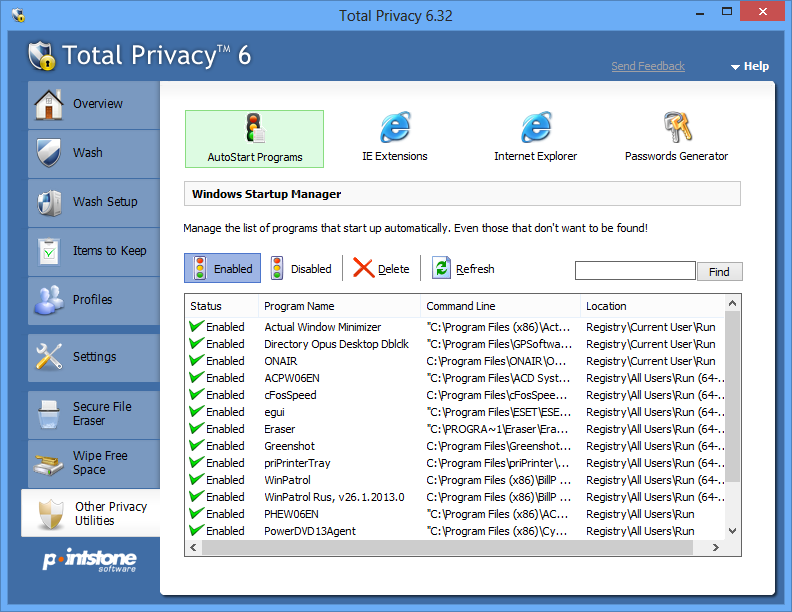The height and width of the screenshot is (612, 792).
Task: Sort by Program Name column header
Action: (x=339, y=306)
